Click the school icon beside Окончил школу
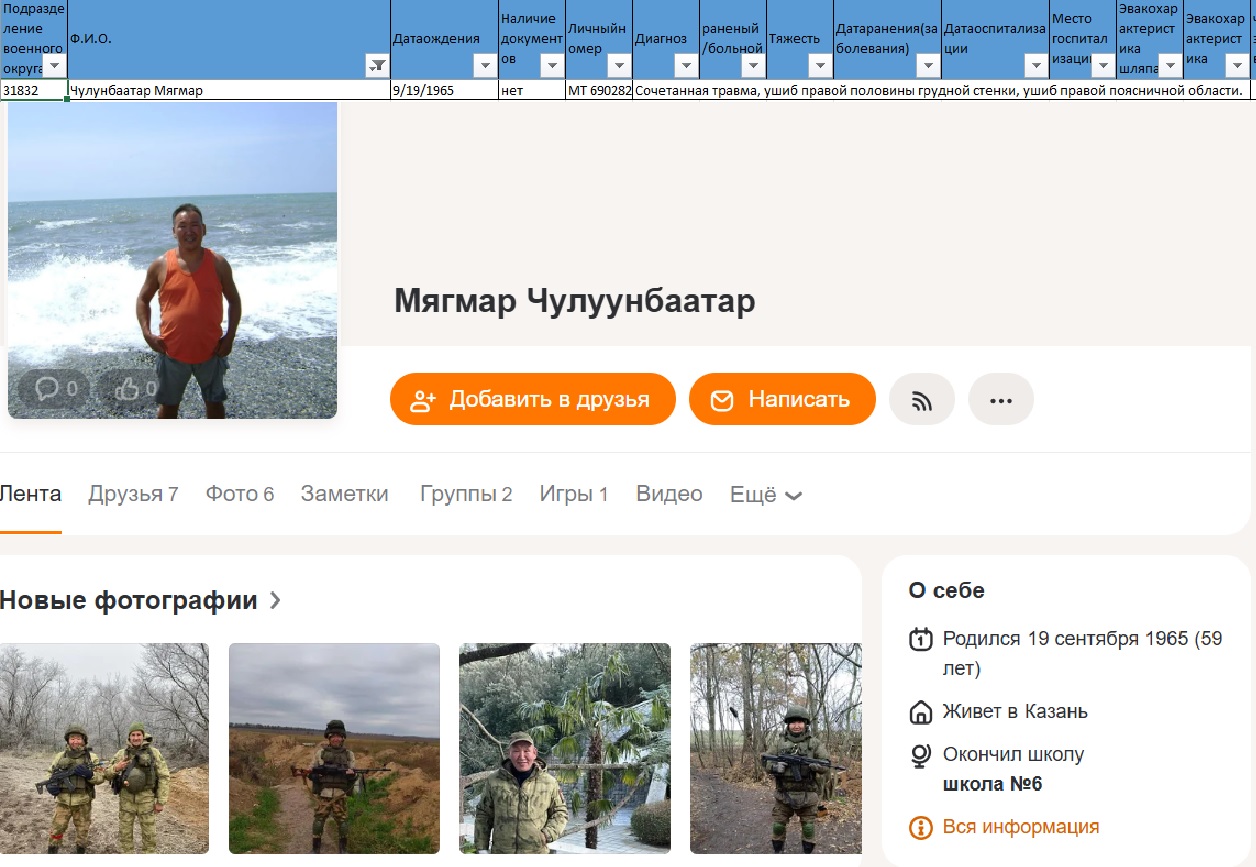Image resolution: width=1256 pixels, height=867 pixels. (x=920, y=756)
